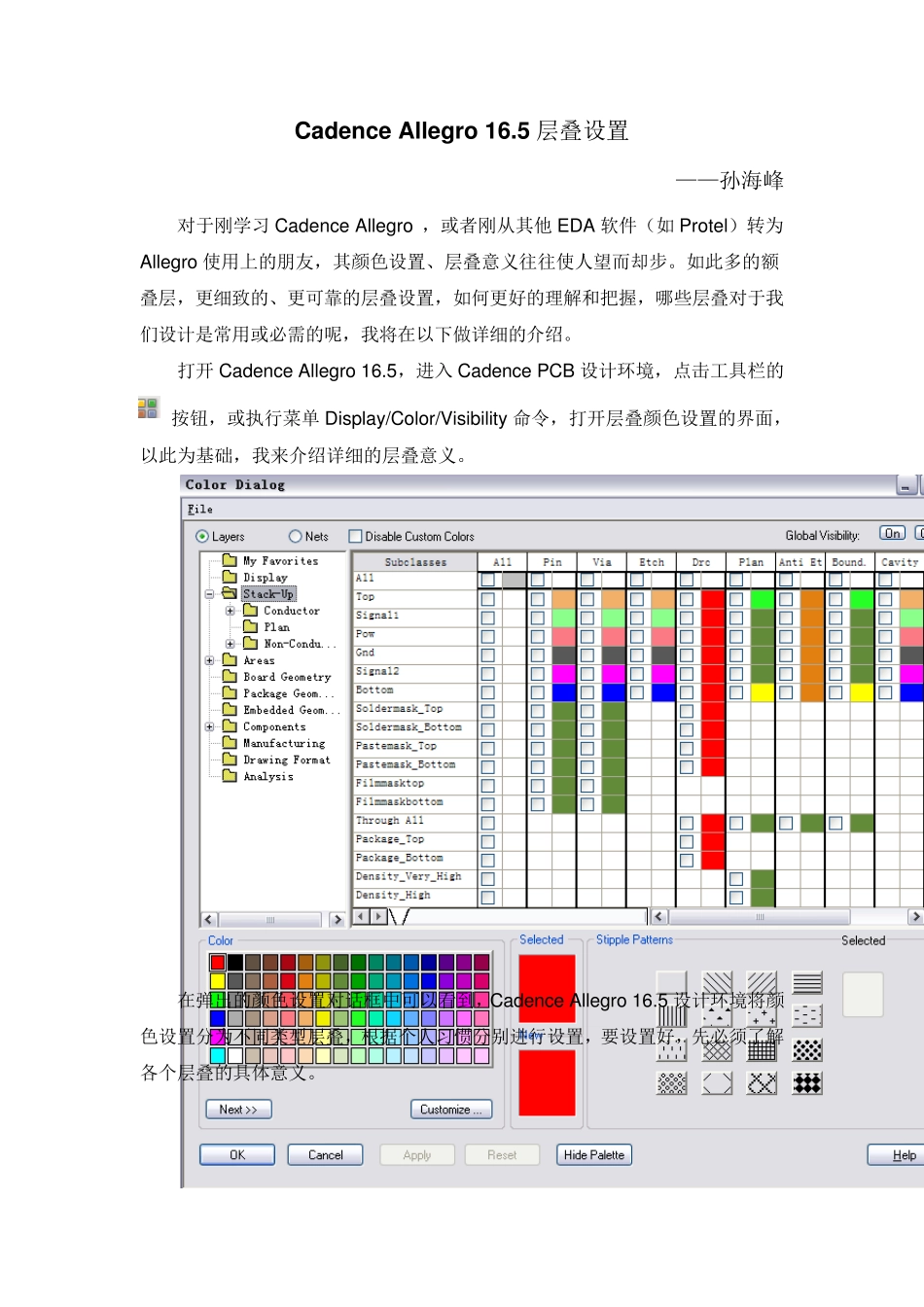Click the Color/Visibility toolbar icon in the text
This screenshot has height=1307, width=924.
pos(148,407)
